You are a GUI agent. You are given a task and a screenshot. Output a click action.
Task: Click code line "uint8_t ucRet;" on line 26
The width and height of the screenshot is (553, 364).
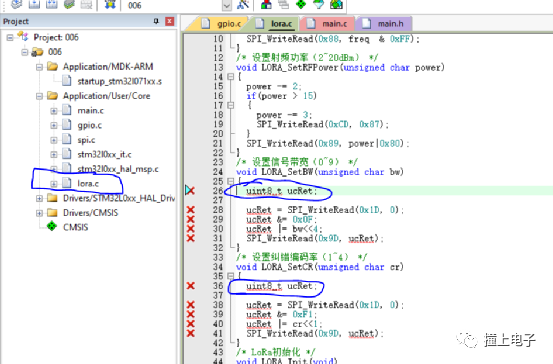click(x=281, y=191)
